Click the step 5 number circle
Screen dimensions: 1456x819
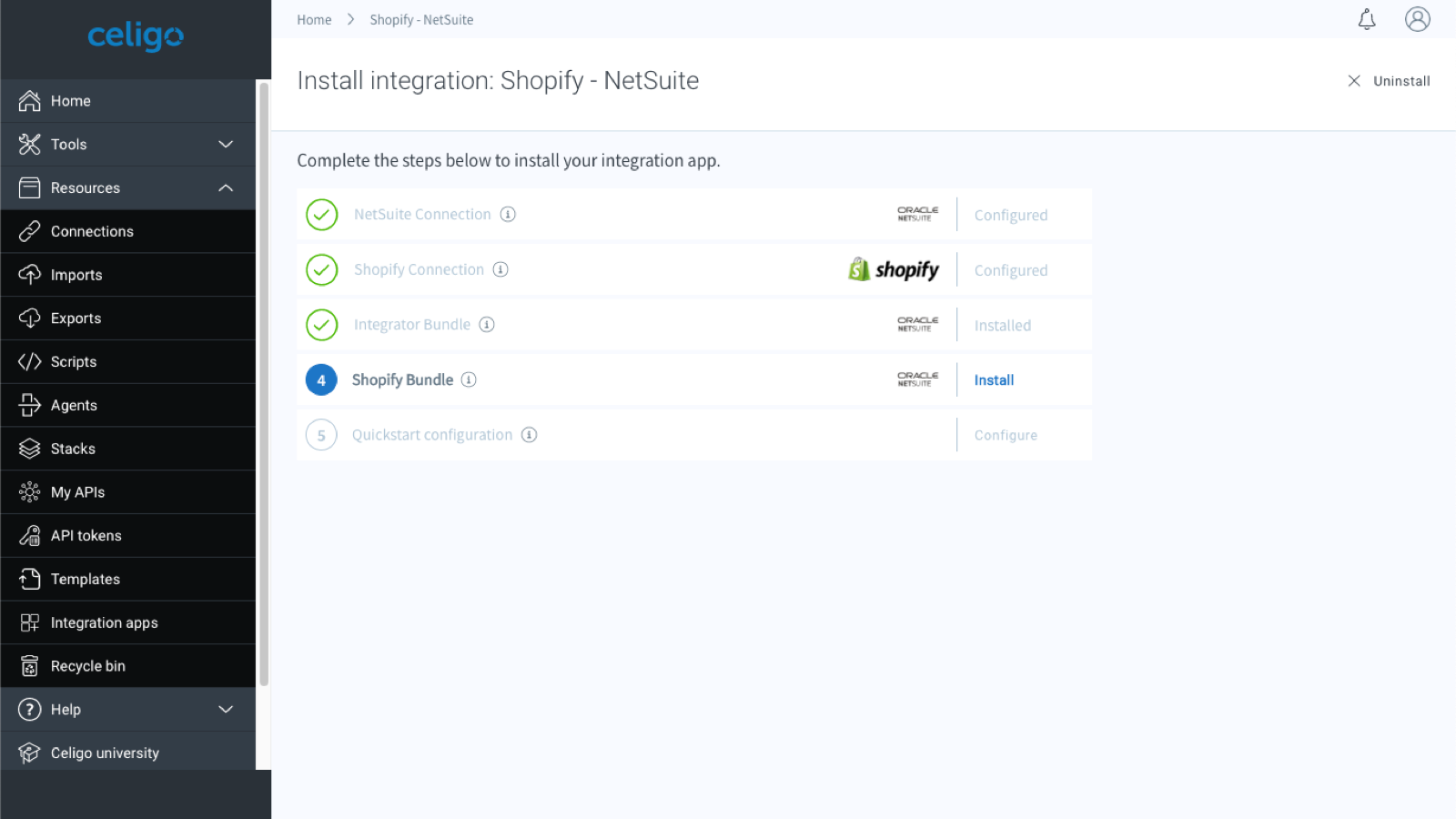[x=321, y=435]
